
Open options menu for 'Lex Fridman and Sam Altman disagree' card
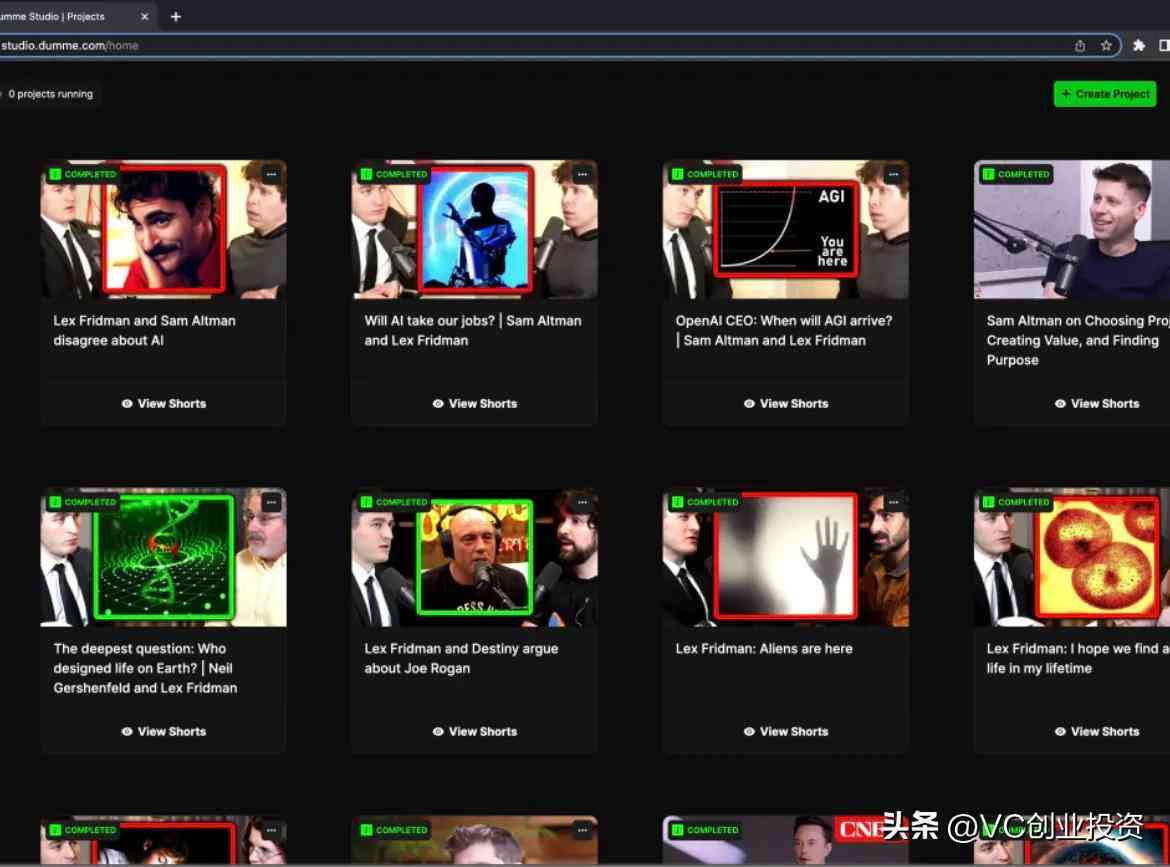271,175
